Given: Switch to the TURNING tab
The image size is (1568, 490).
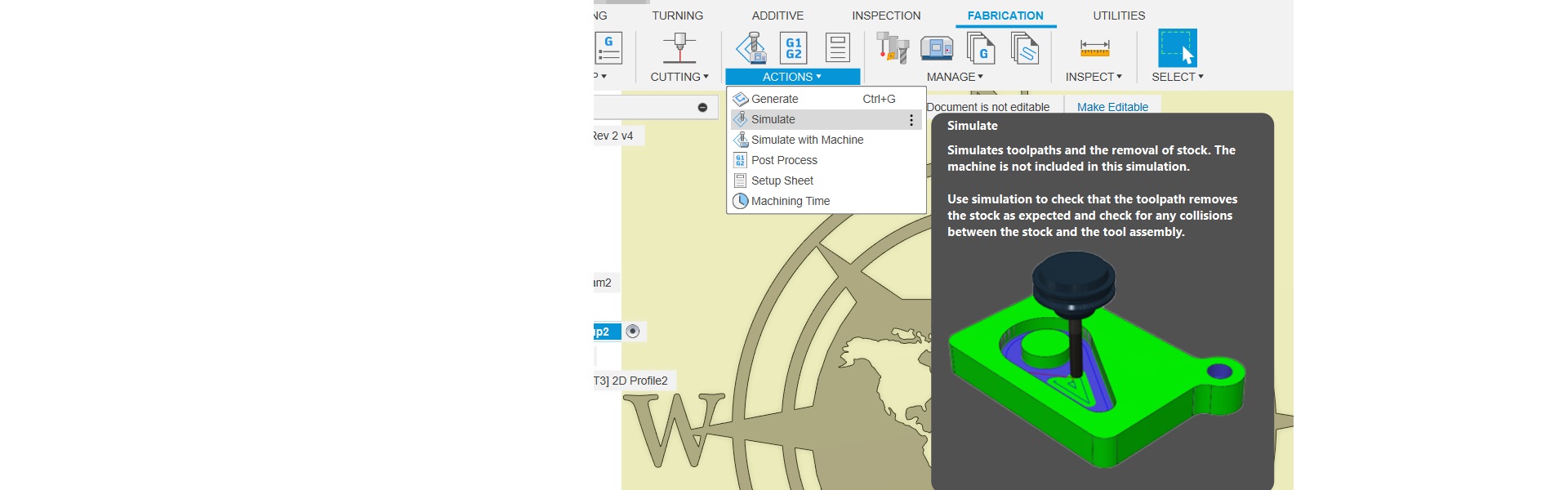Looking at the screenshot, I should pos(677,16).
